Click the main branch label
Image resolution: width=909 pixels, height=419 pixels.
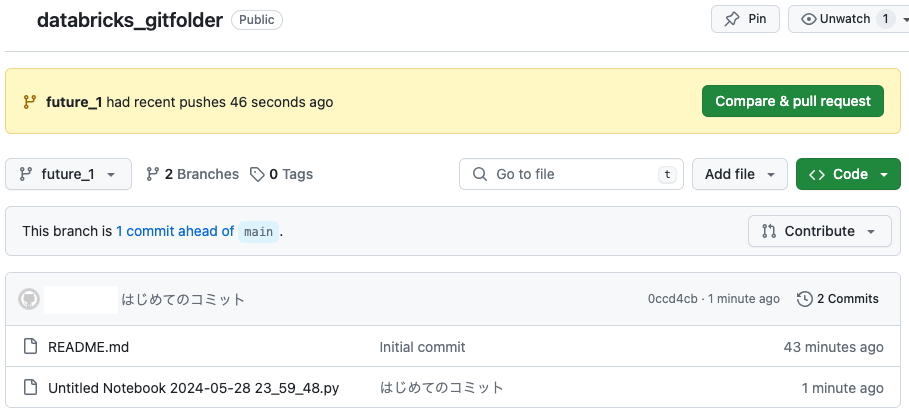pyautogui.click(x=259, y=232)
